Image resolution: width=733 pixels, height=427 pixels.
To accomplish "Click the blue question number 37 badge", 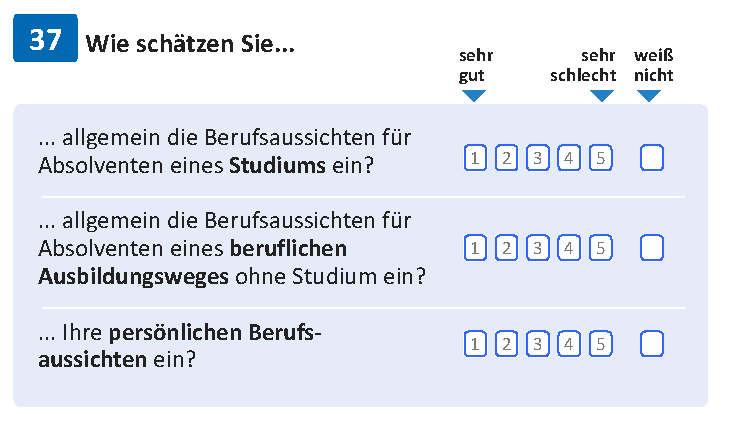I will 45,38.
